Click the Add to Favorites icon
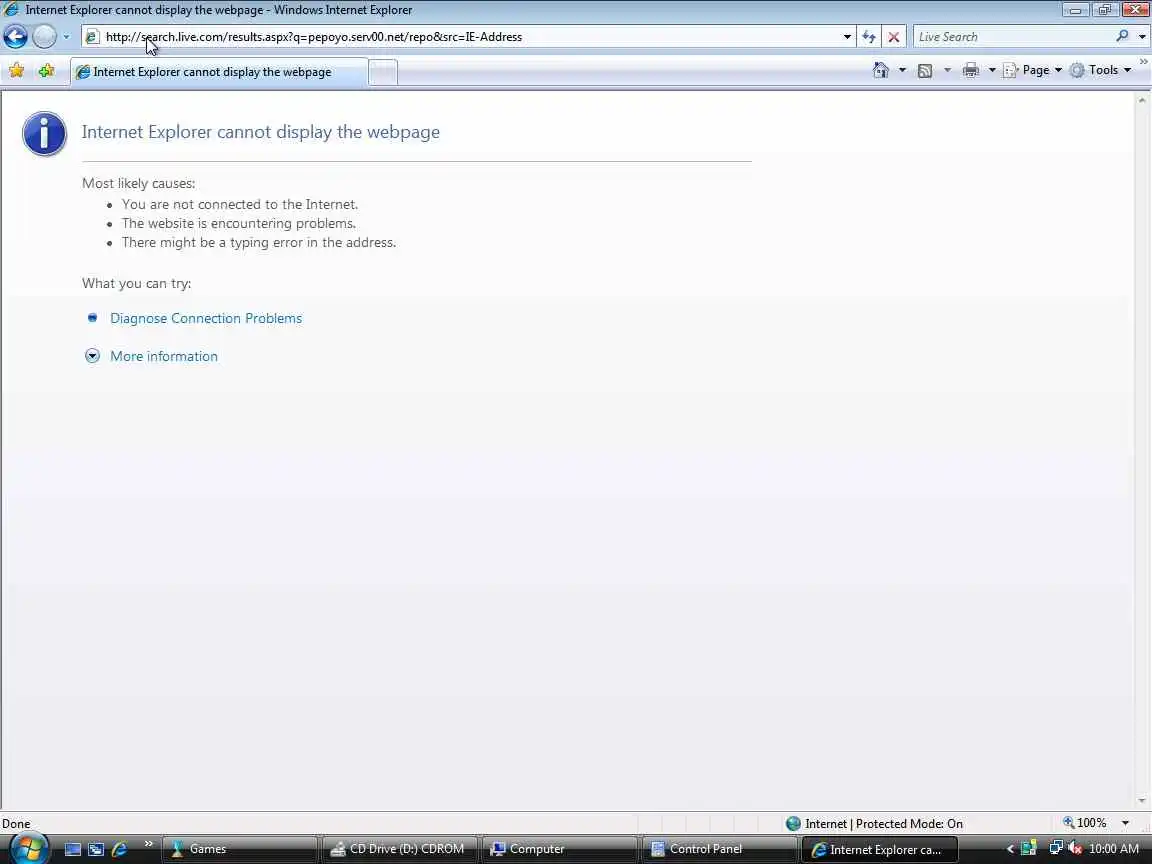Image resolution: width=1152 pixels, height=864 pixels. coord(46,71)
